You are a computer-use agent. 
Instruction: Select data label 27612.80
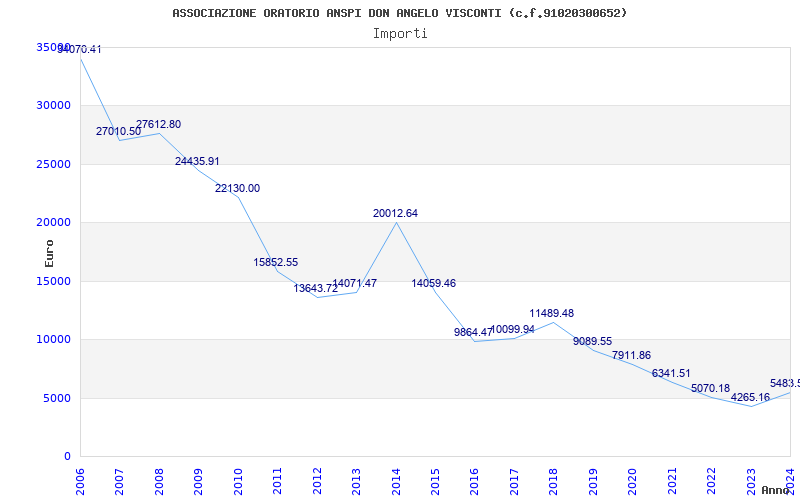coord(158,124)
